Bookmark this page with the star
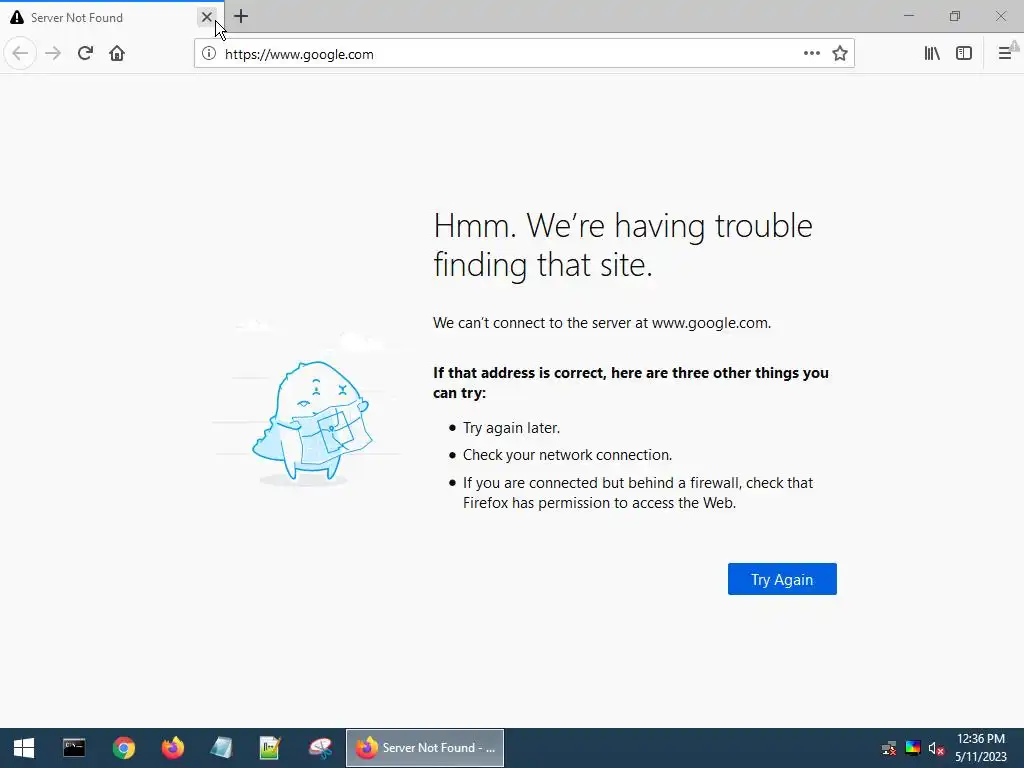The image size is (1024, 768). [840, 54]
